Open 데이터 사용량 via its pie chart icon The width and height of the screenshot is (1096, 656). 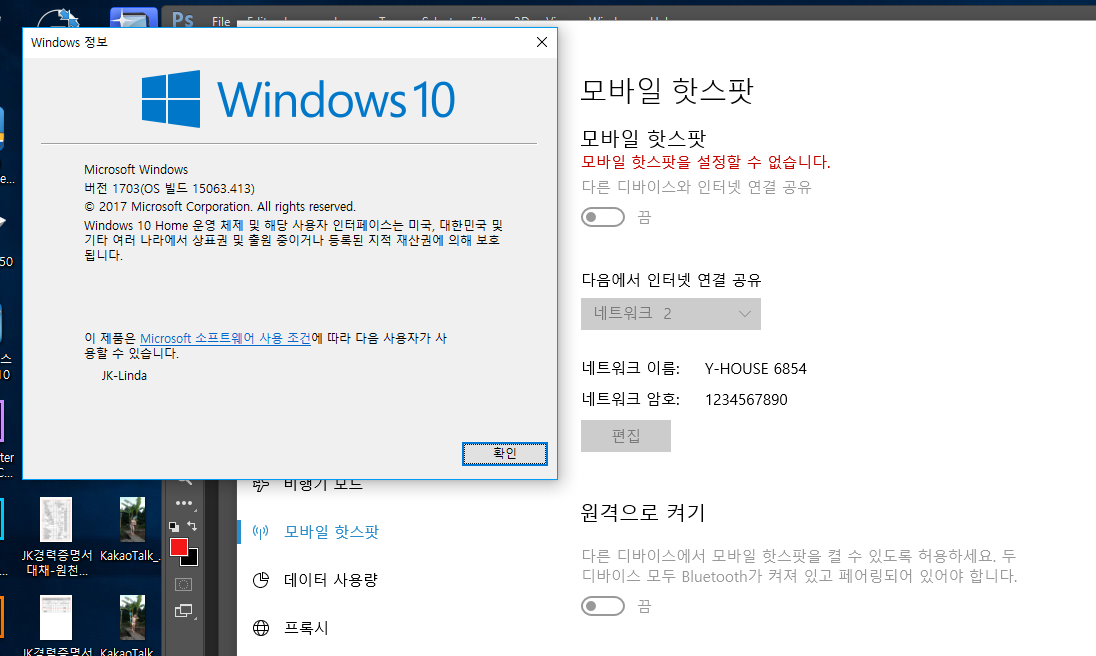click(x=261, y=580)
